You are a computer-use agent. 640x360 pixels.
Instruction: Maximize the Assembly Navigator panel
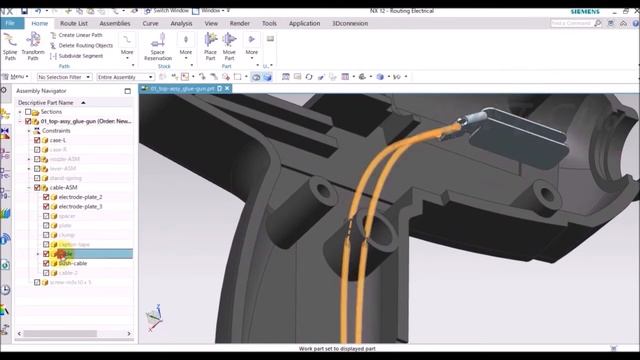tap(128, 91)
